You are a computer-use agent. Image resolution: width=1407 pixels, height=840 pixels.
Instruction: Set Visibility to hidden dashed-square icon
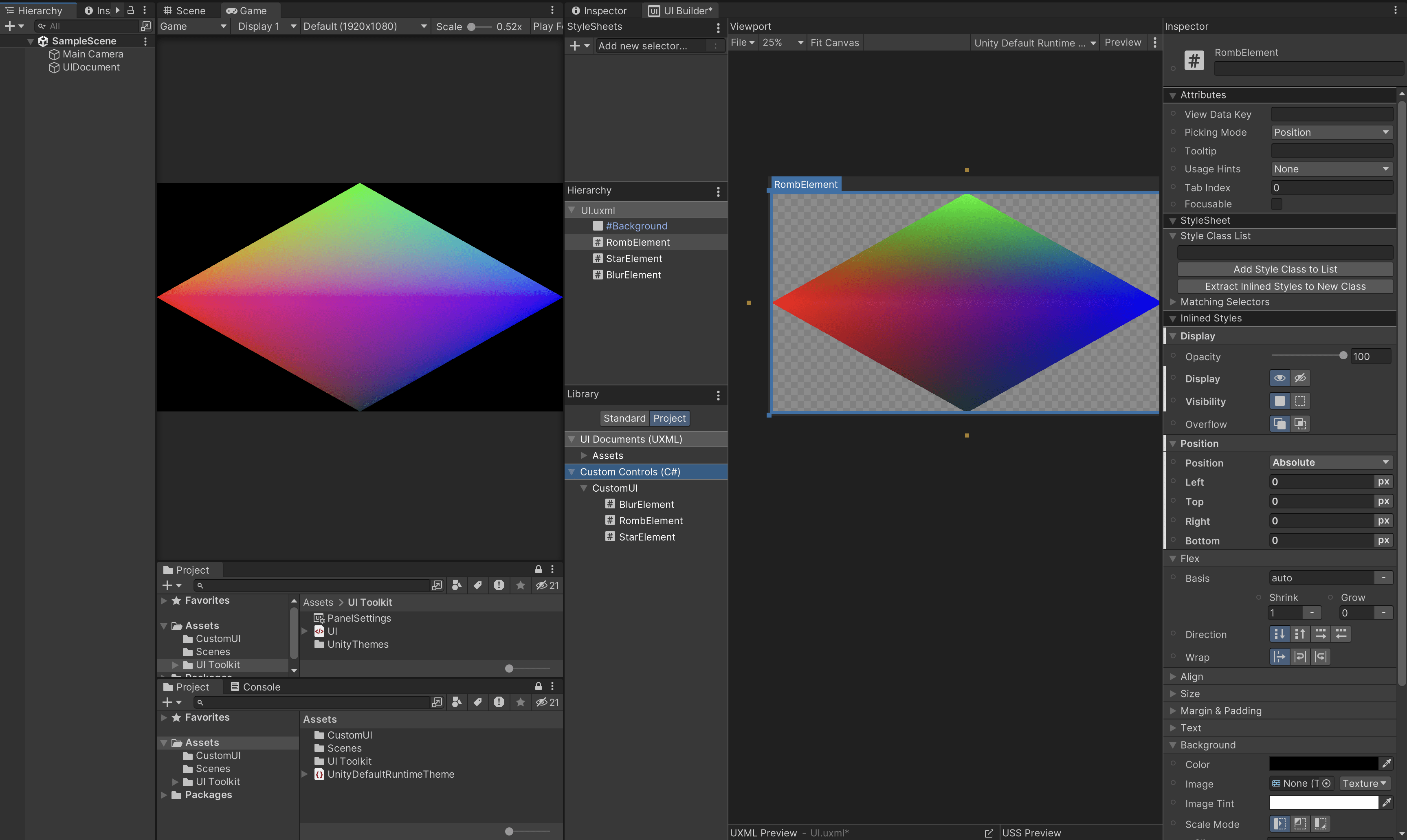click(1300, 401)
